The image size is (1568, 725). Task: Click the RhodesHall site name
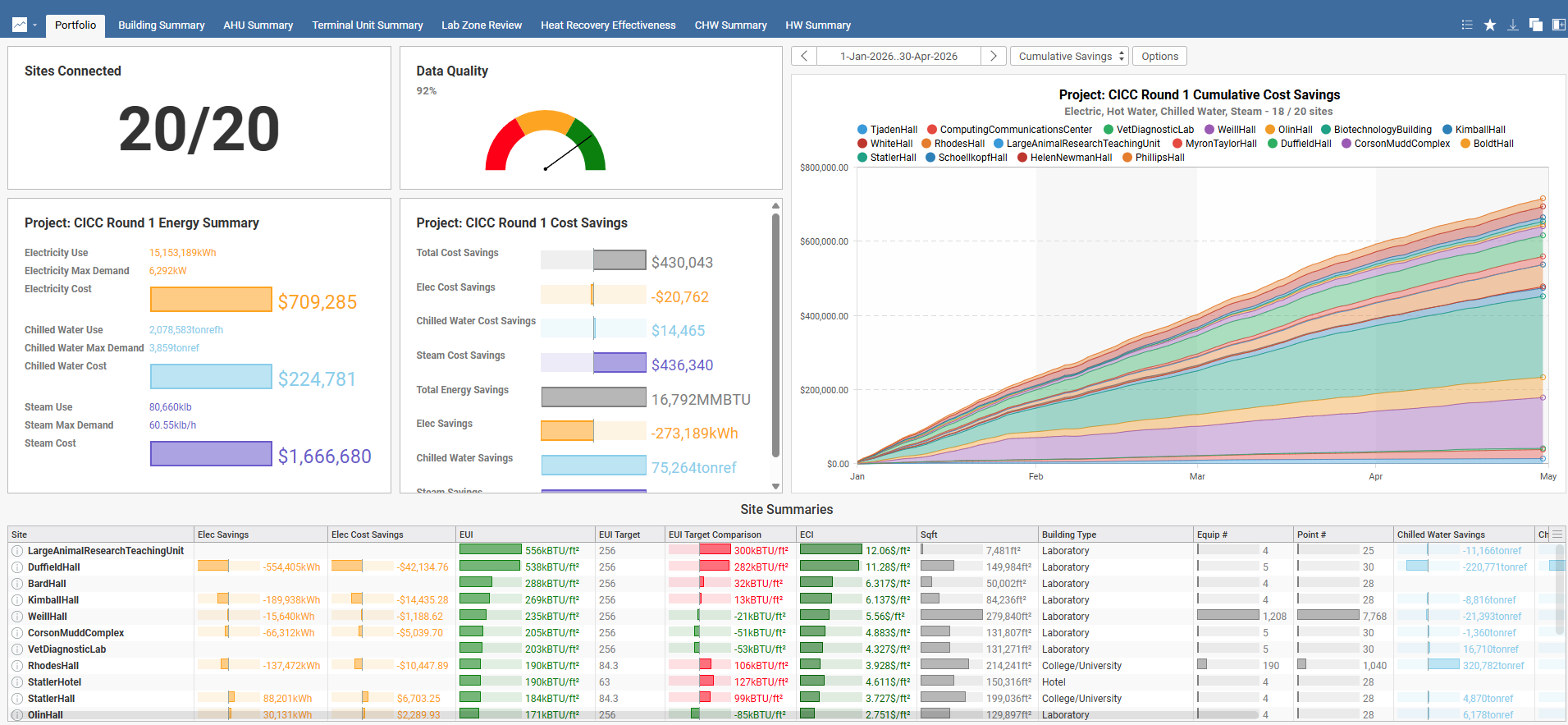point(53,666)
